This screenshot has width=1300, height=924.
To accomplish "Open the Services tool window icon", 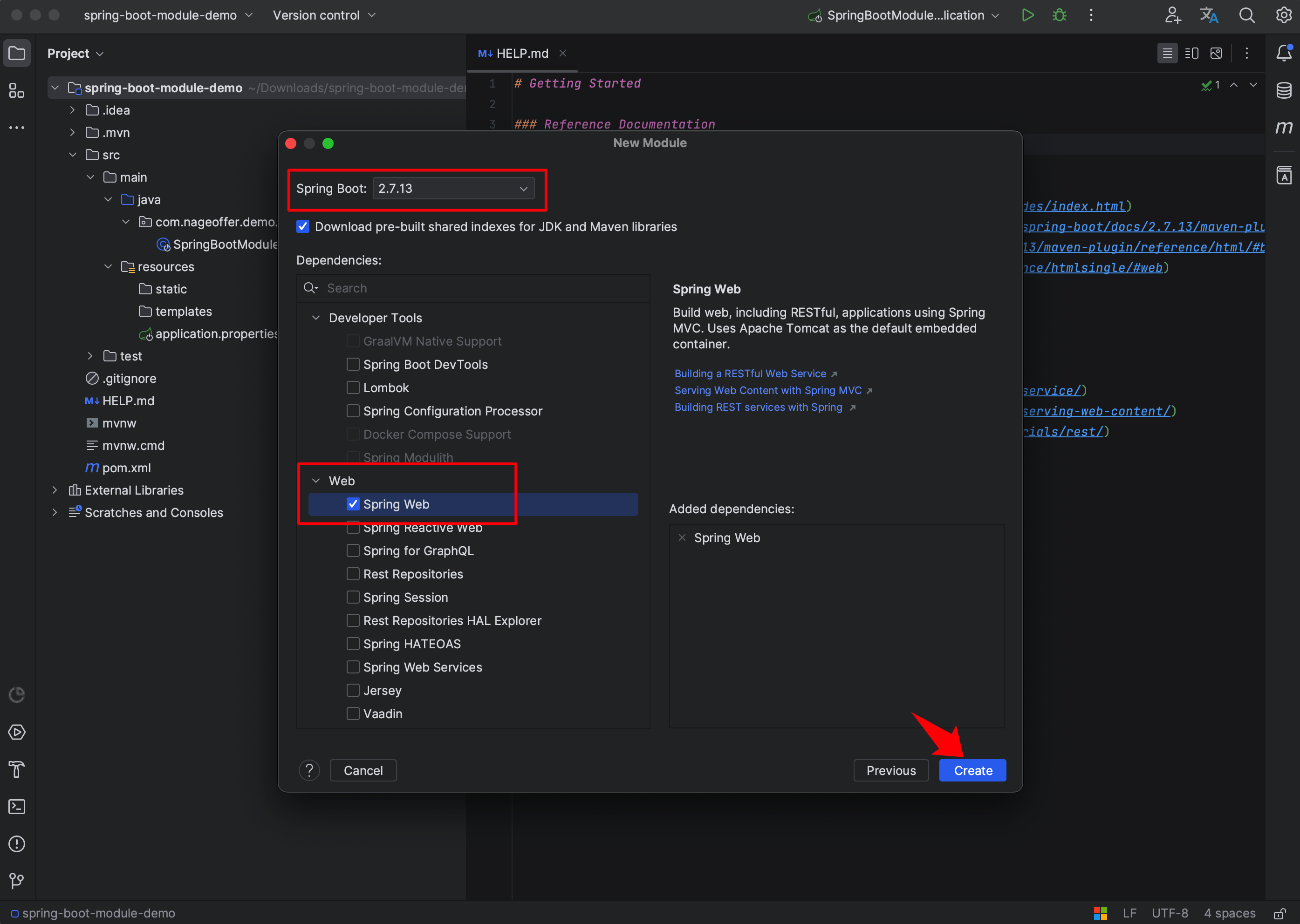I will (16, 732).
